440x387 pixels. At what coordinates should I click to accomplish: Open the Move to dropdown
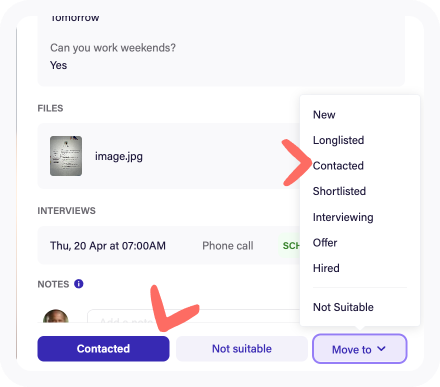pos(360,349)
